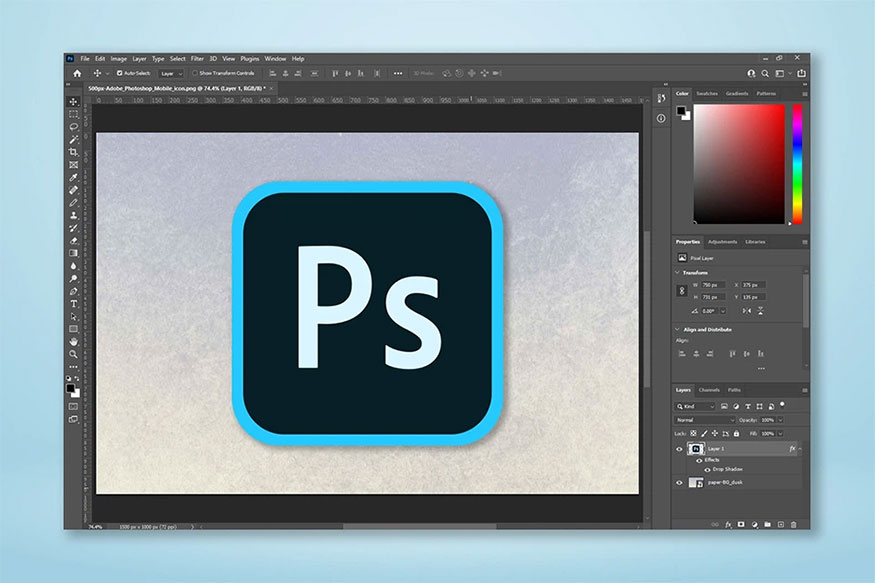Screen dimensions: 875x583
Task: Toggle the width-height link constraint
Action: [681, 291]
